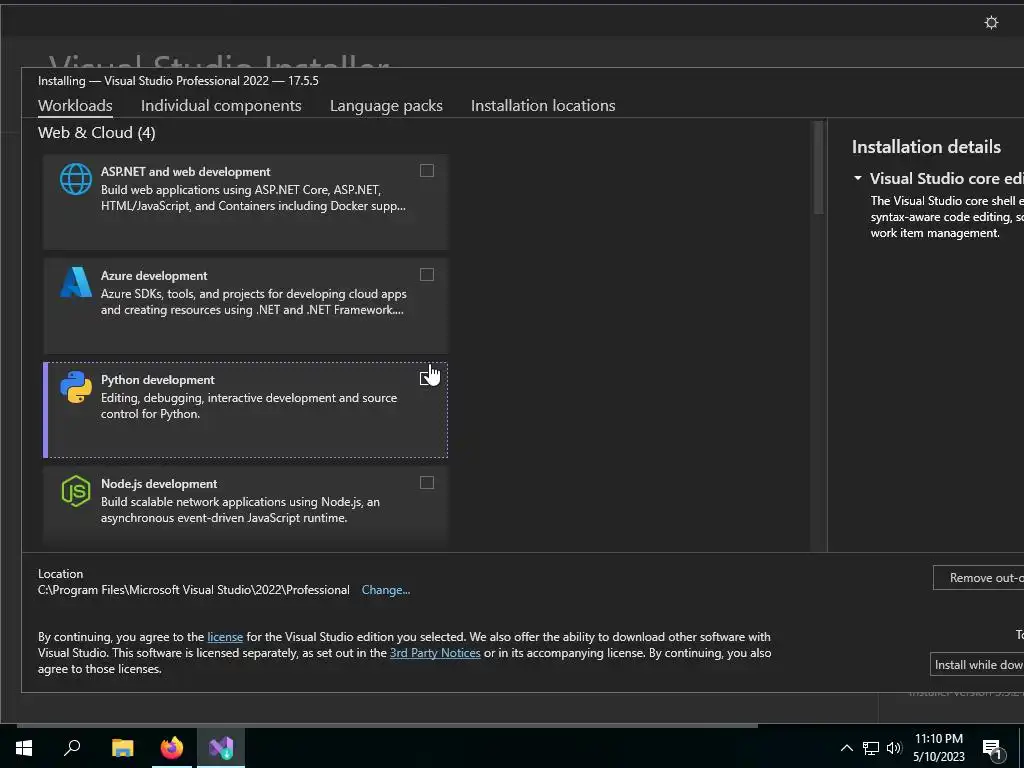This screenshot has height=768, width=1024.
Task: Click Change... location link
Action: [x=386, y=590]
